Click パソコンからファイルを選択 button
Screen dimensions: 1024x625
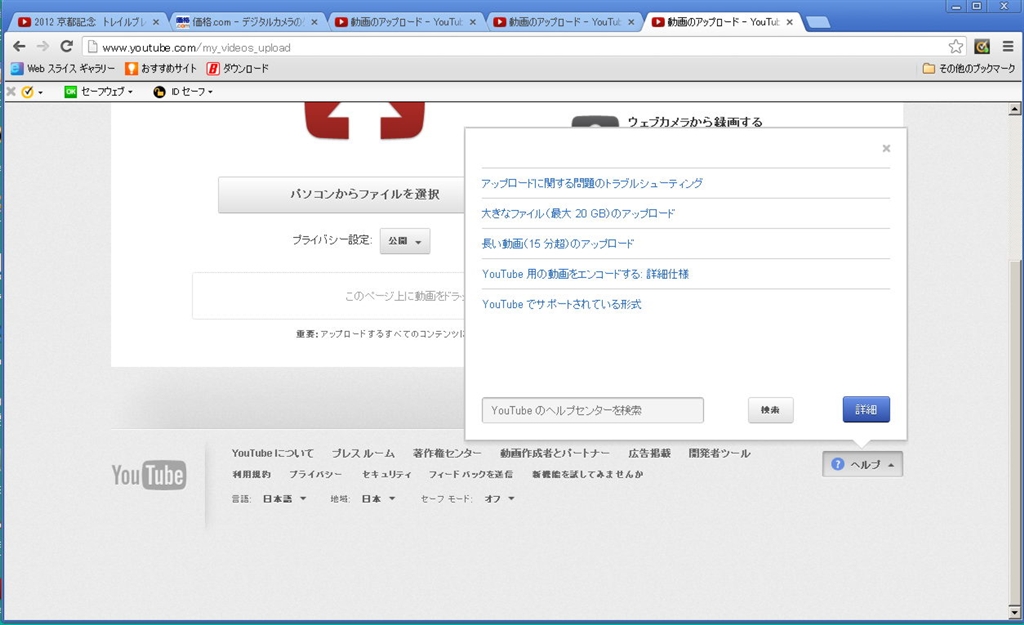coord(342,195)
